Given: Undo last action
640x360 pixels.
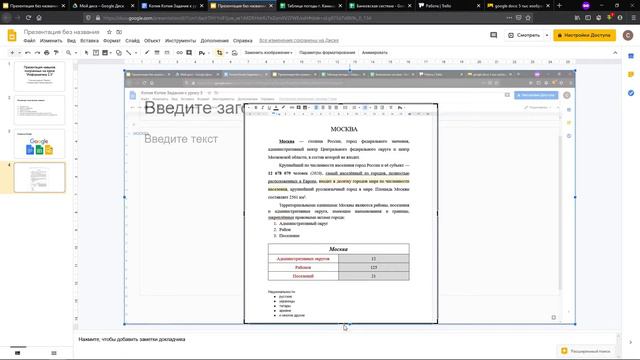Looking at the screenshot, I should pyautogui.click(x=27, y=53).
